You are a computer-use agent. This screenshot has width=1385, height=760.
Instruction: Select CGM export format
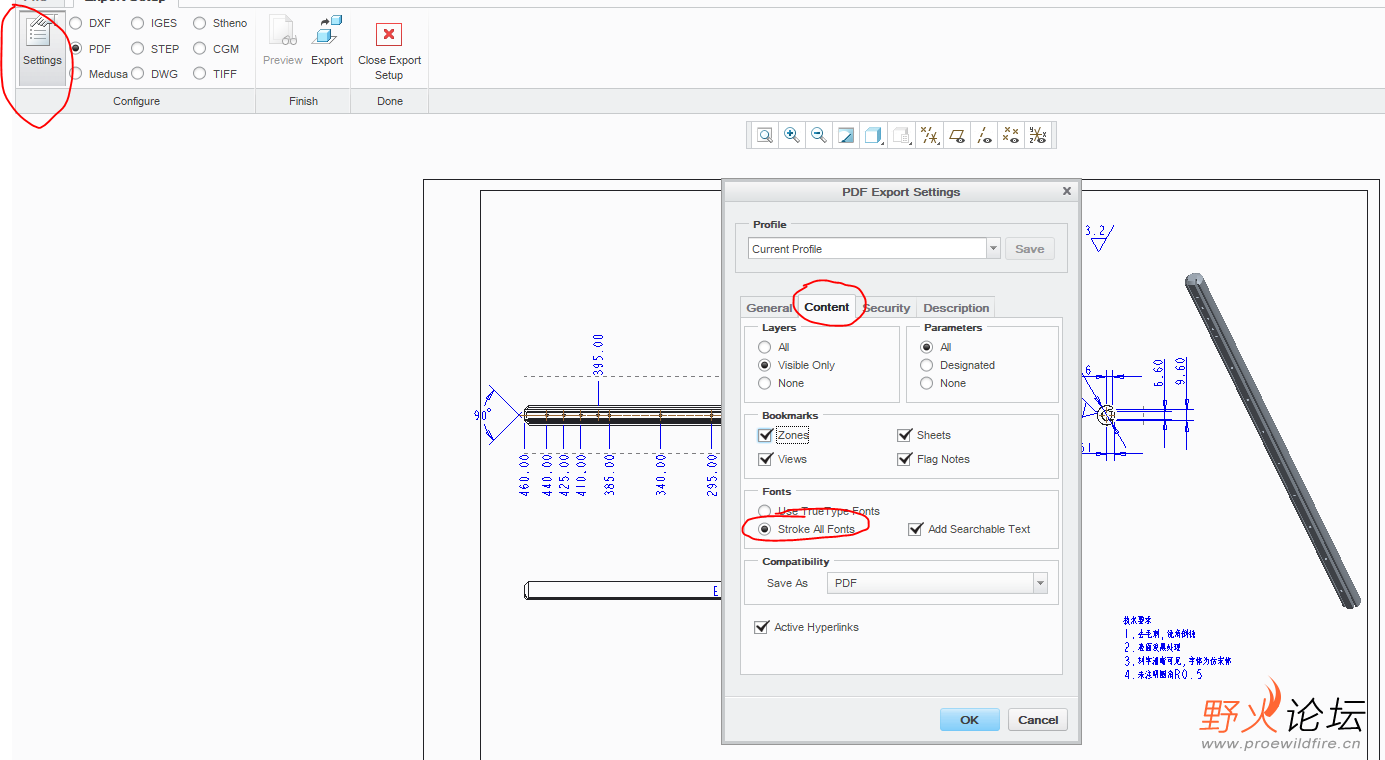pyautogui.click(x=200, y=48)
